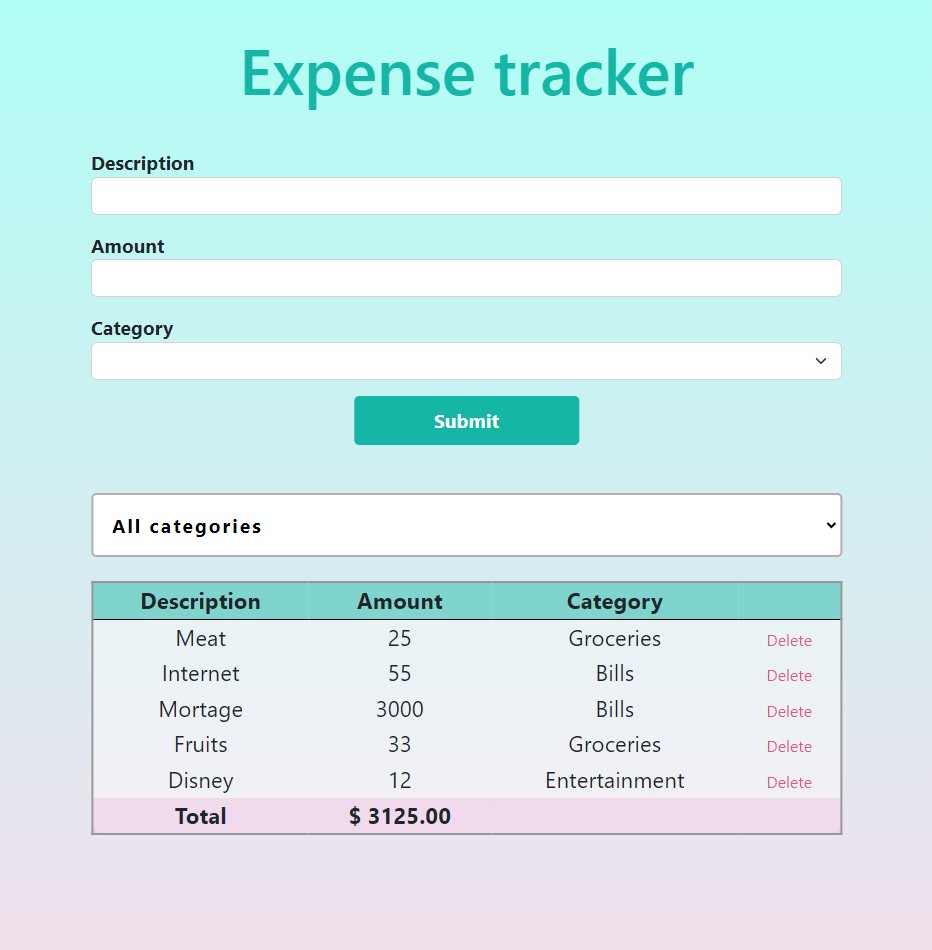Delete the Meat expense
932x950 pixels.
pyautogui.click(x=789, y=640)
